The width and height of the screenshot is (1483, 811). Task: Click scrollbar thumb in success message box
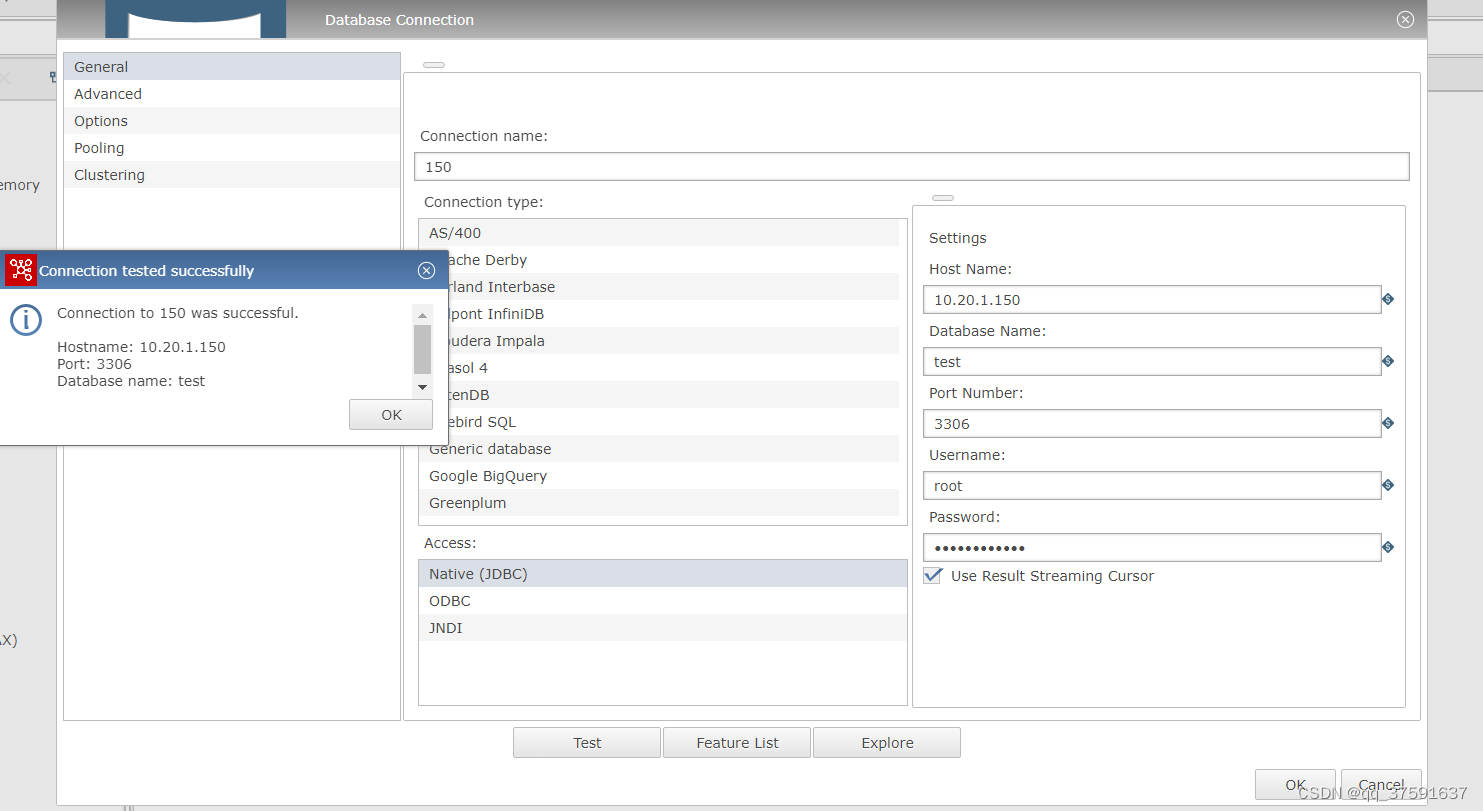click(422, 348)
